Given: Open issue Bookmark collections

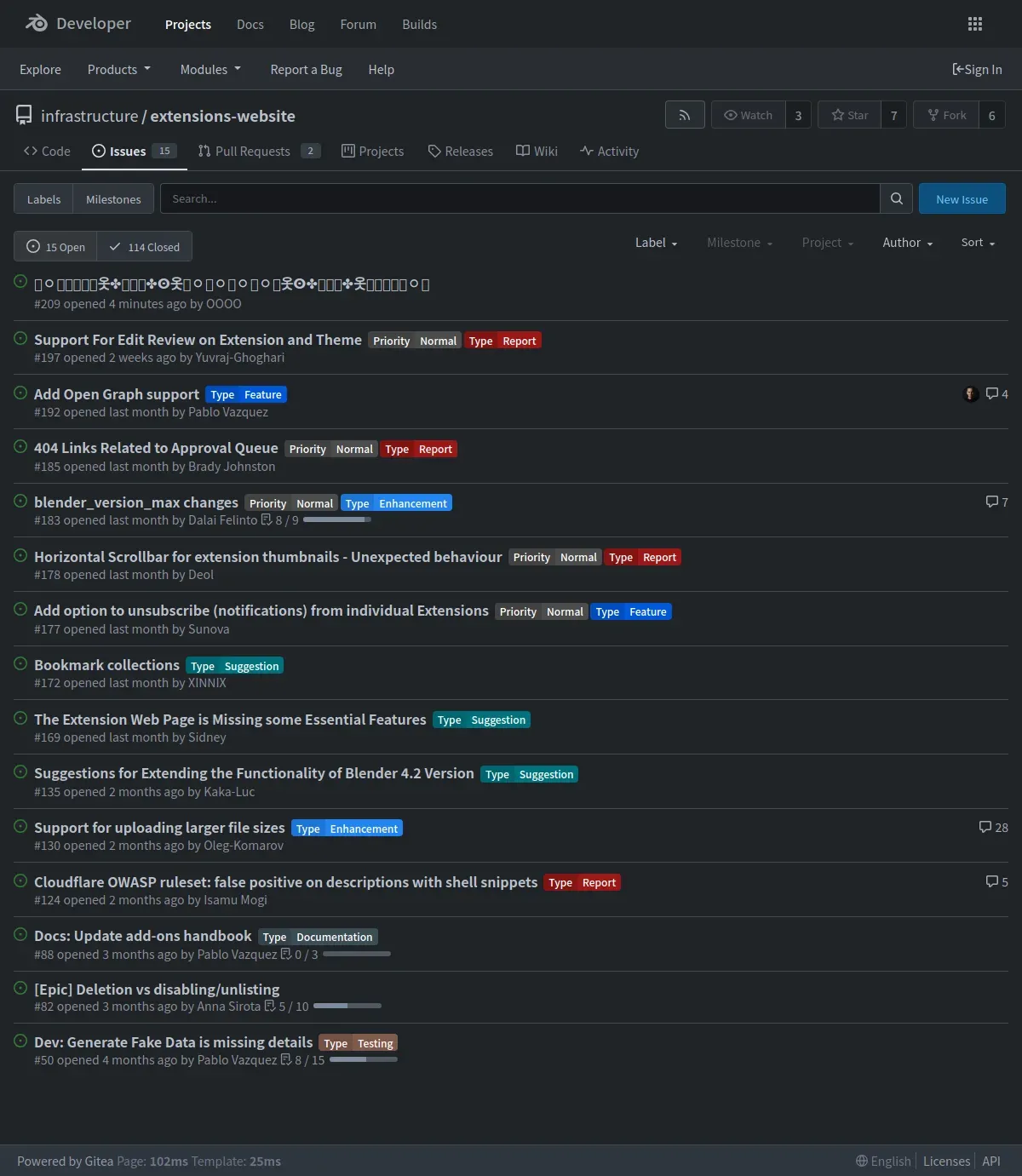Looking at the screenshot, I should click(x=106, y=664).
